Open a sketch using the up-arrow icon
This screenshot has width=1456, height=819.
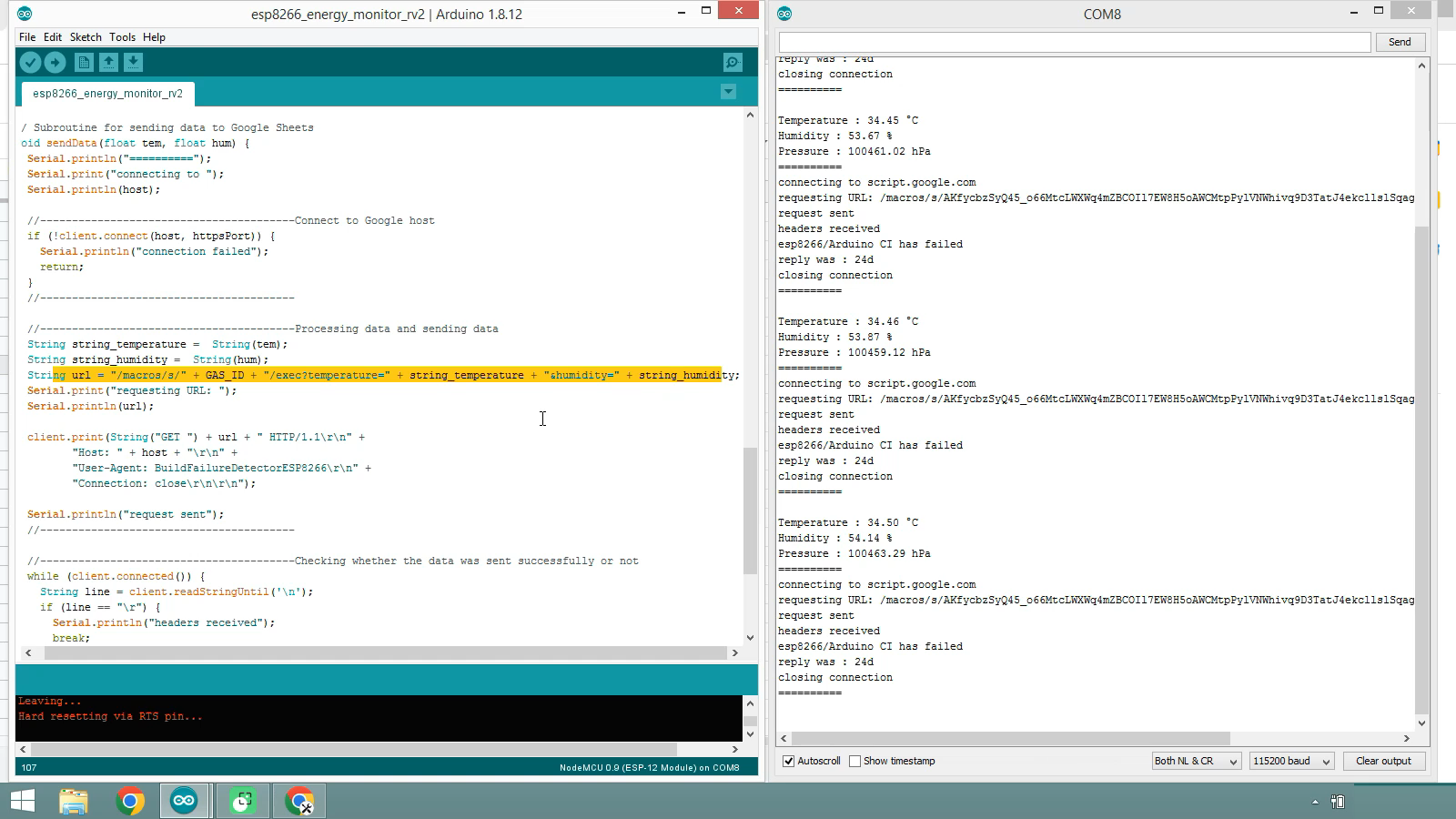(108, 62)
